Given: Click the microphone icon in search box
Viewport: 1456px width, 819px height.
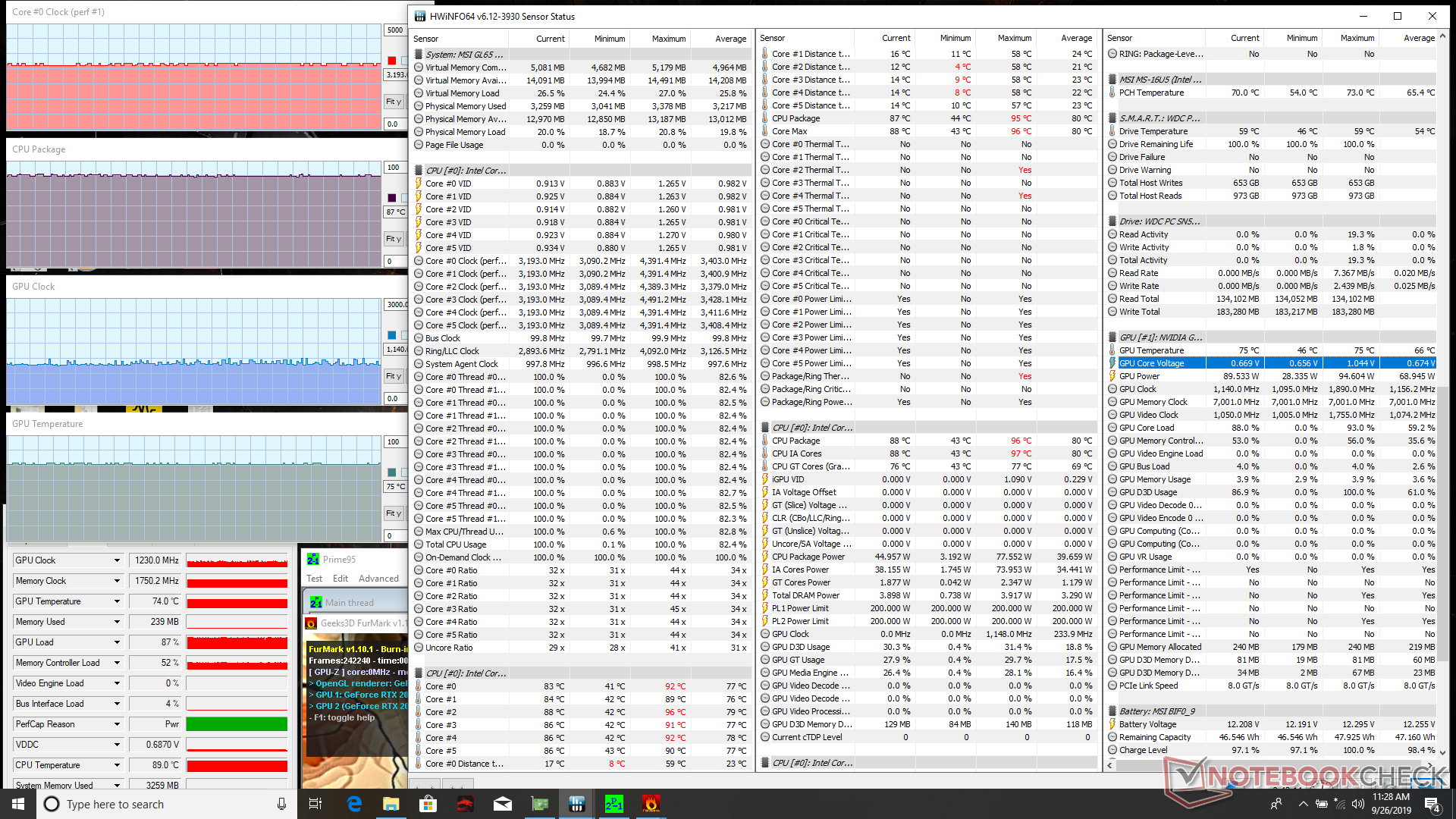Looking at the screenshot, I should [x=281, y=804].
